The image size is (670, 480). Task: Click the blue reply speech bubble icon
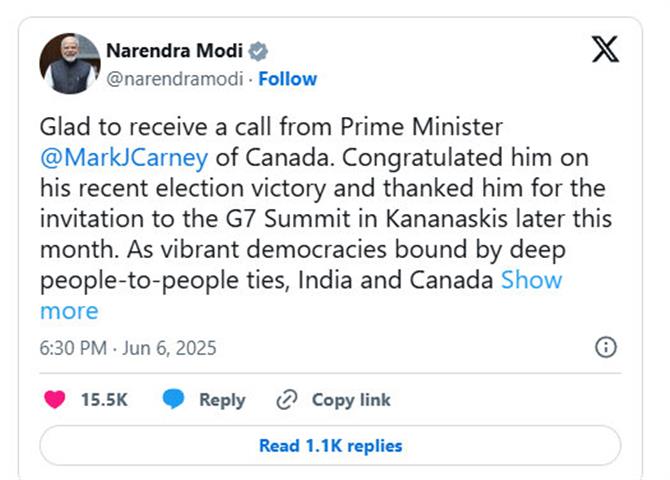pos(173,399)
